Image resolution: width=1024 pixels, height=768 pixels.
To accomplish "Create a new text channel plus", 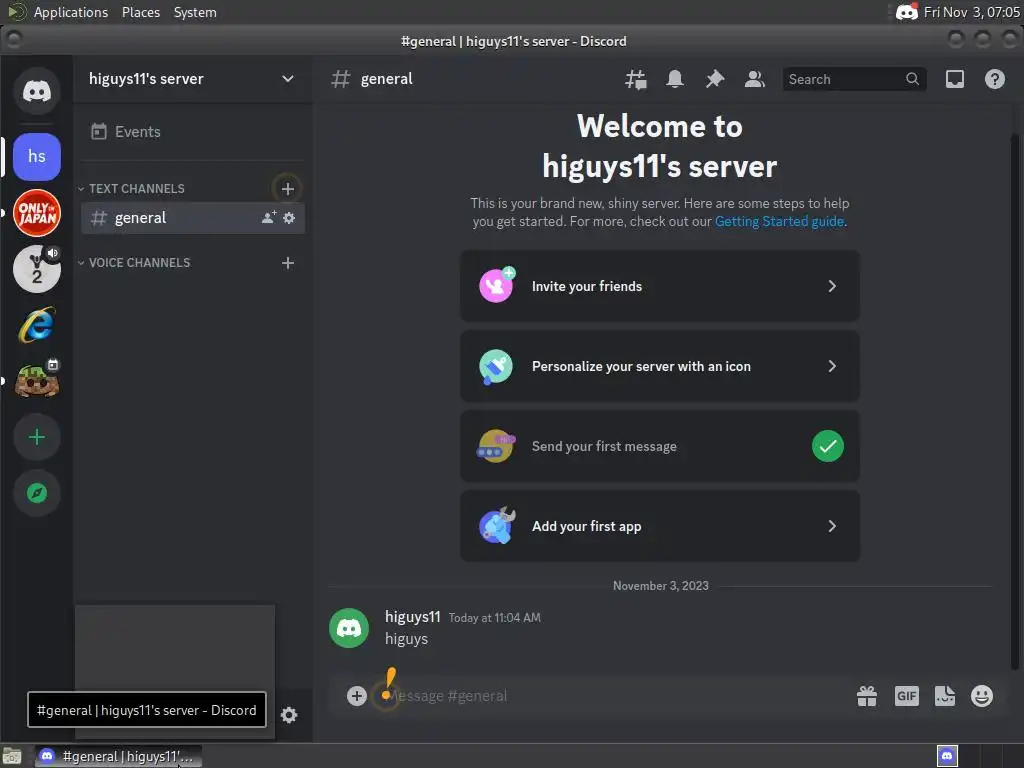I will tap(287, 189).
